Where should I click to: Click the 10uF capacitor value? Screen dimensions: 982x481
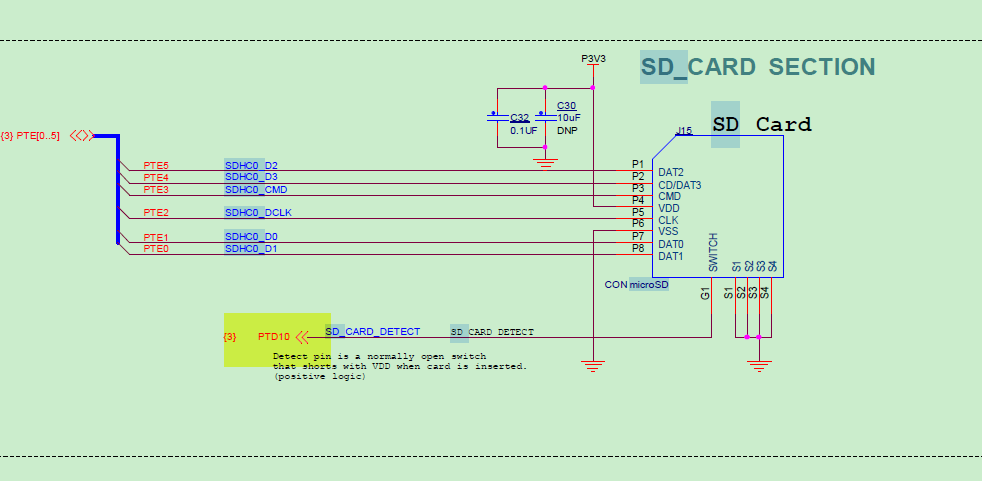(567, 117)
